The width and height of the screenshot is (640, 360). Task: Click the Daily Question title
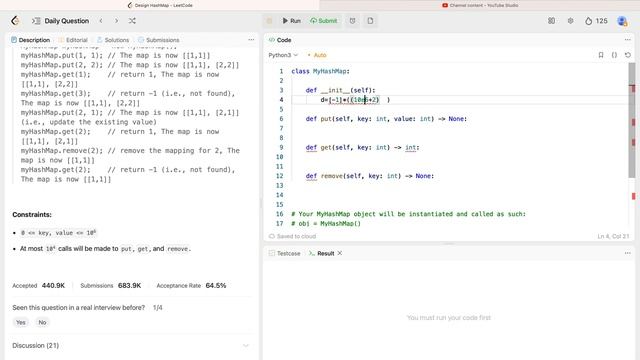coord(67,21)
